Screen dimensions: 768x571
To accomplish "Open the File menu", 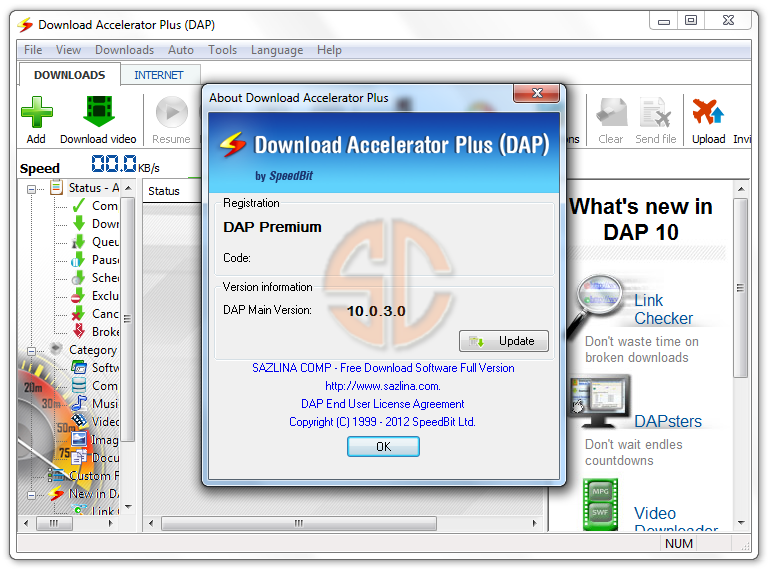I will 33,50.
